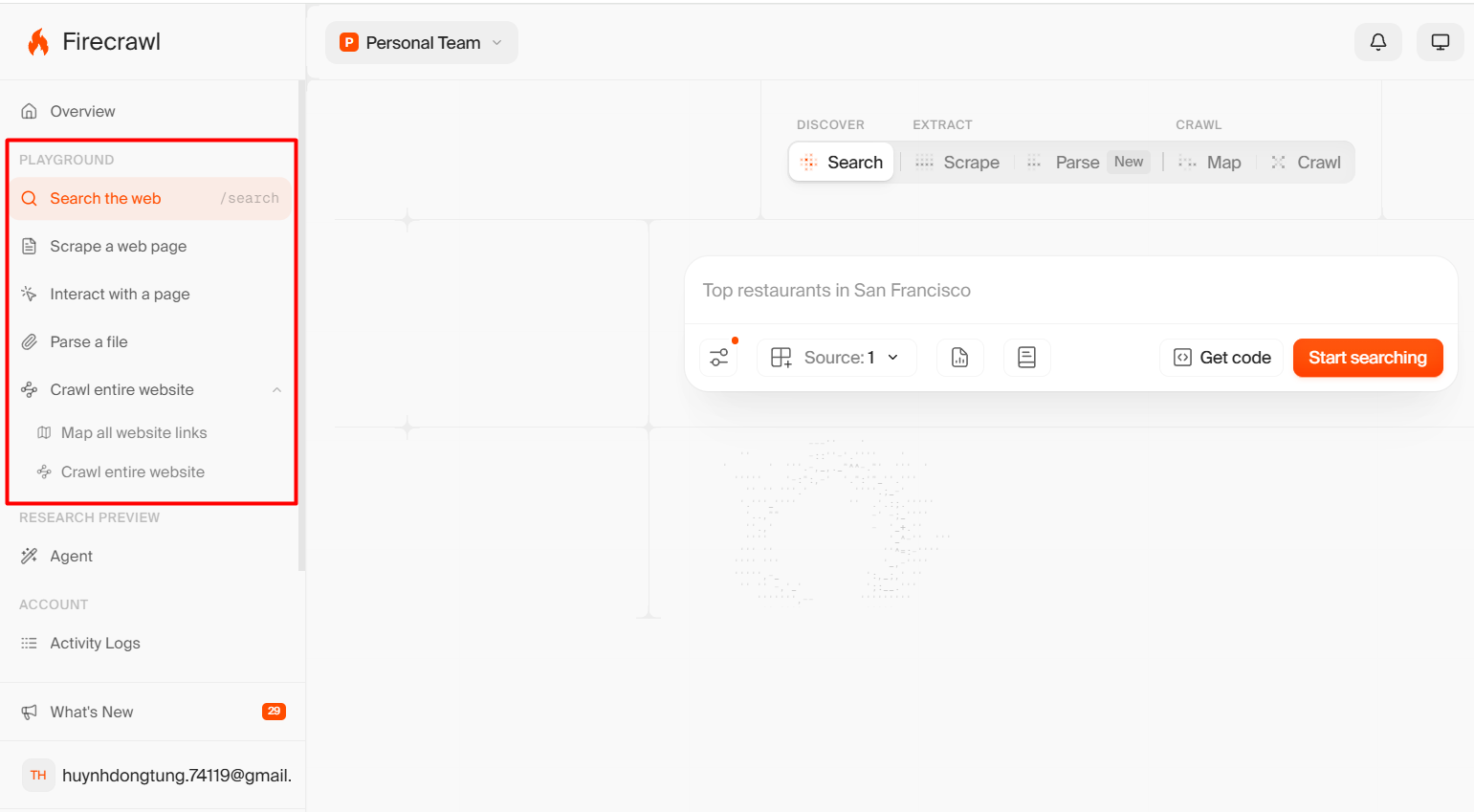
Task: Switch to the Crawl tab
Action: [1306, 163]
